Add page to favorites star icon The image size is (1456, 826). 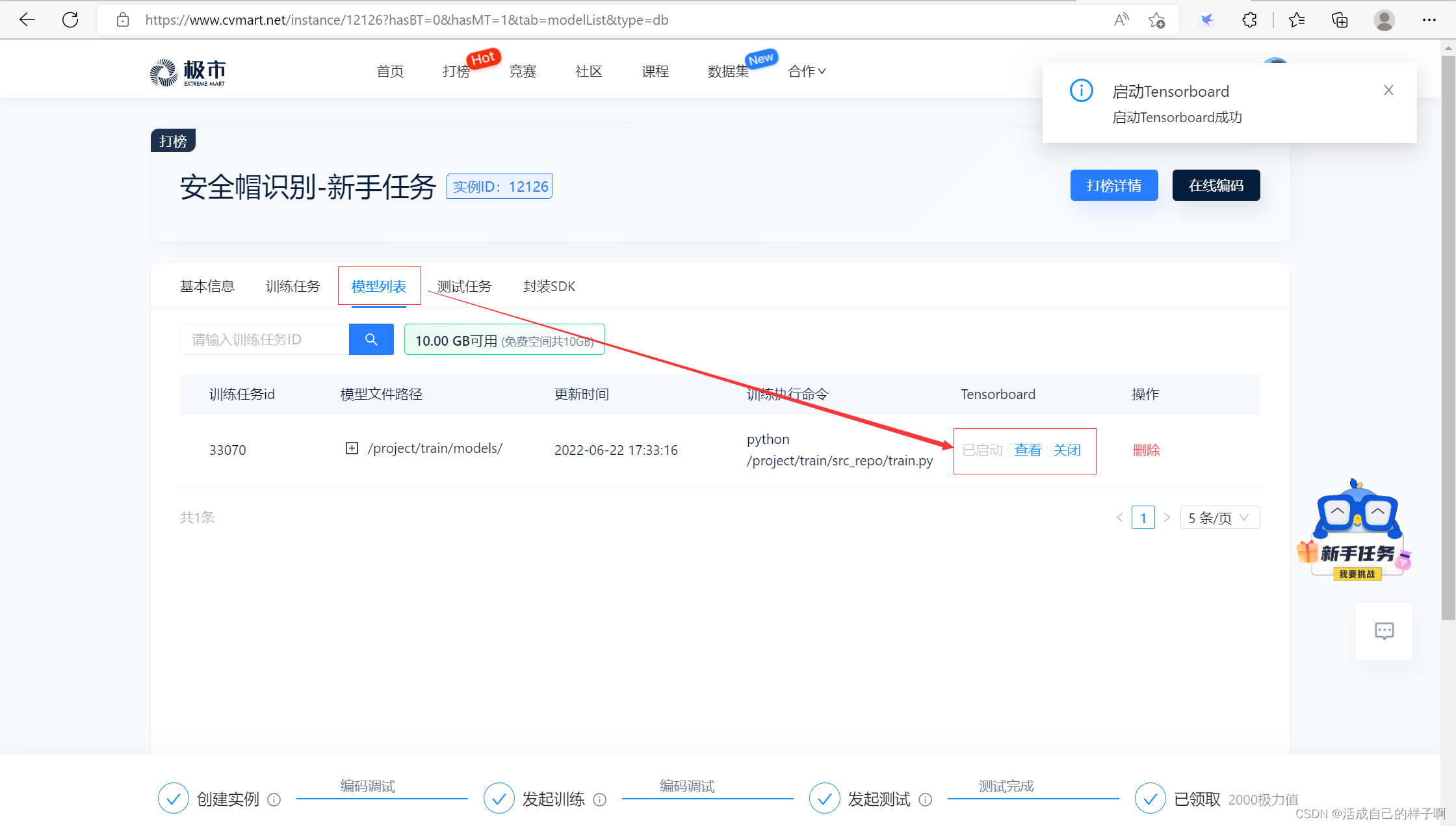pos(1156,19)
